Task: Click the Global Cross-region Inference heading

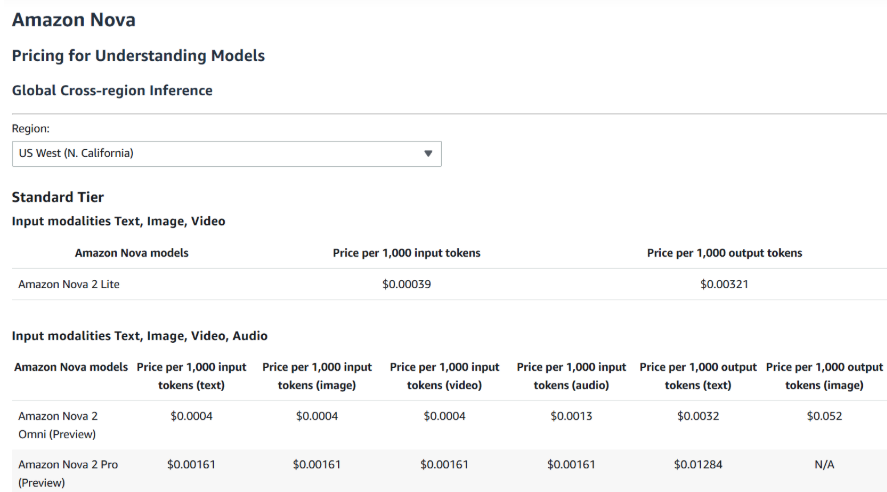Action: pos(112,90)
